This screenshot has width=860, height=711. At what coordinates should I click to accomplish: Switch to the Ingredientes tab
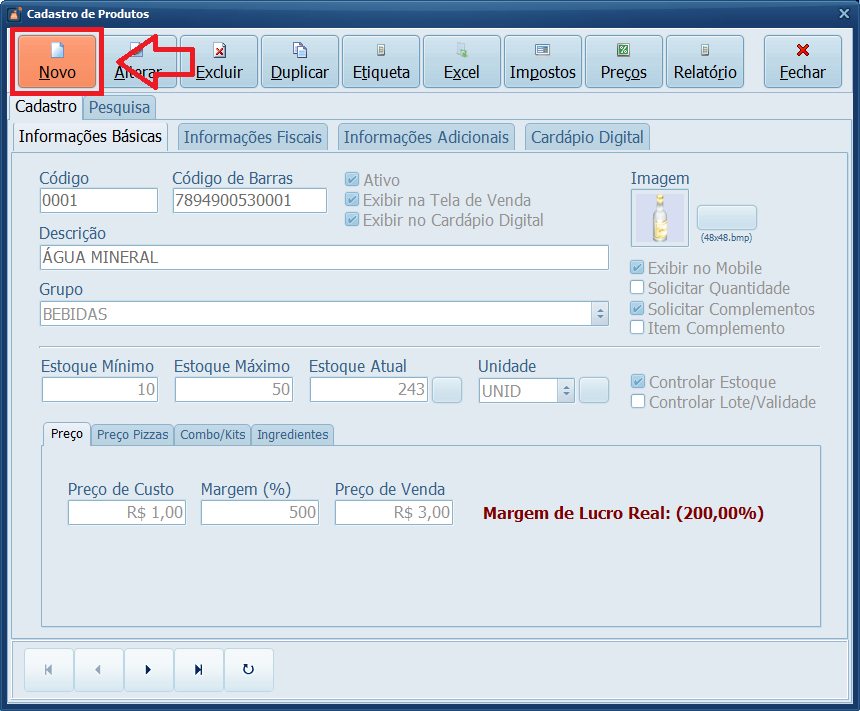coord(292,434)
